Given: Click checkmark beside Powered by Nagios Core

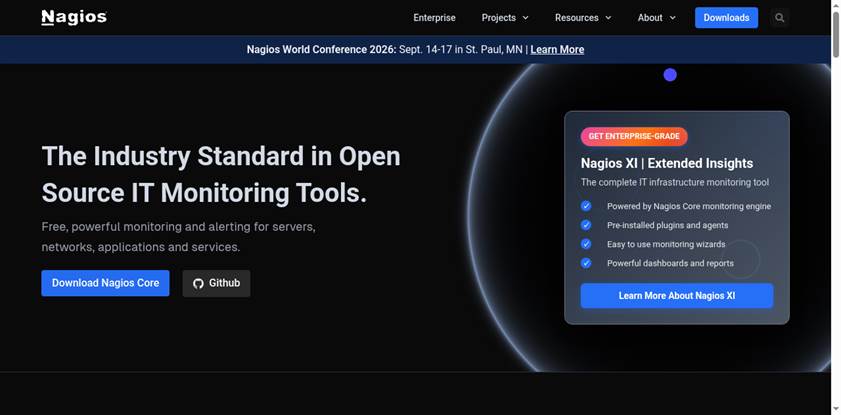Looking at the screenshot, I should [x=586, y=206].
